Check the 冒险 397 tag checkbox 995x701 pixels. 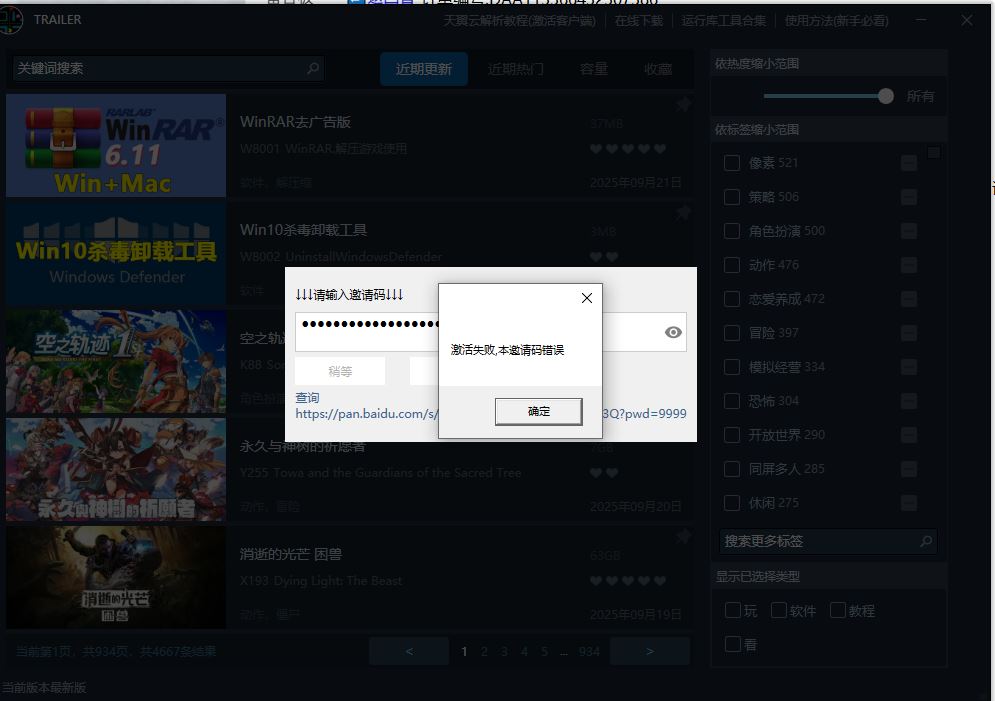[732, 333]
